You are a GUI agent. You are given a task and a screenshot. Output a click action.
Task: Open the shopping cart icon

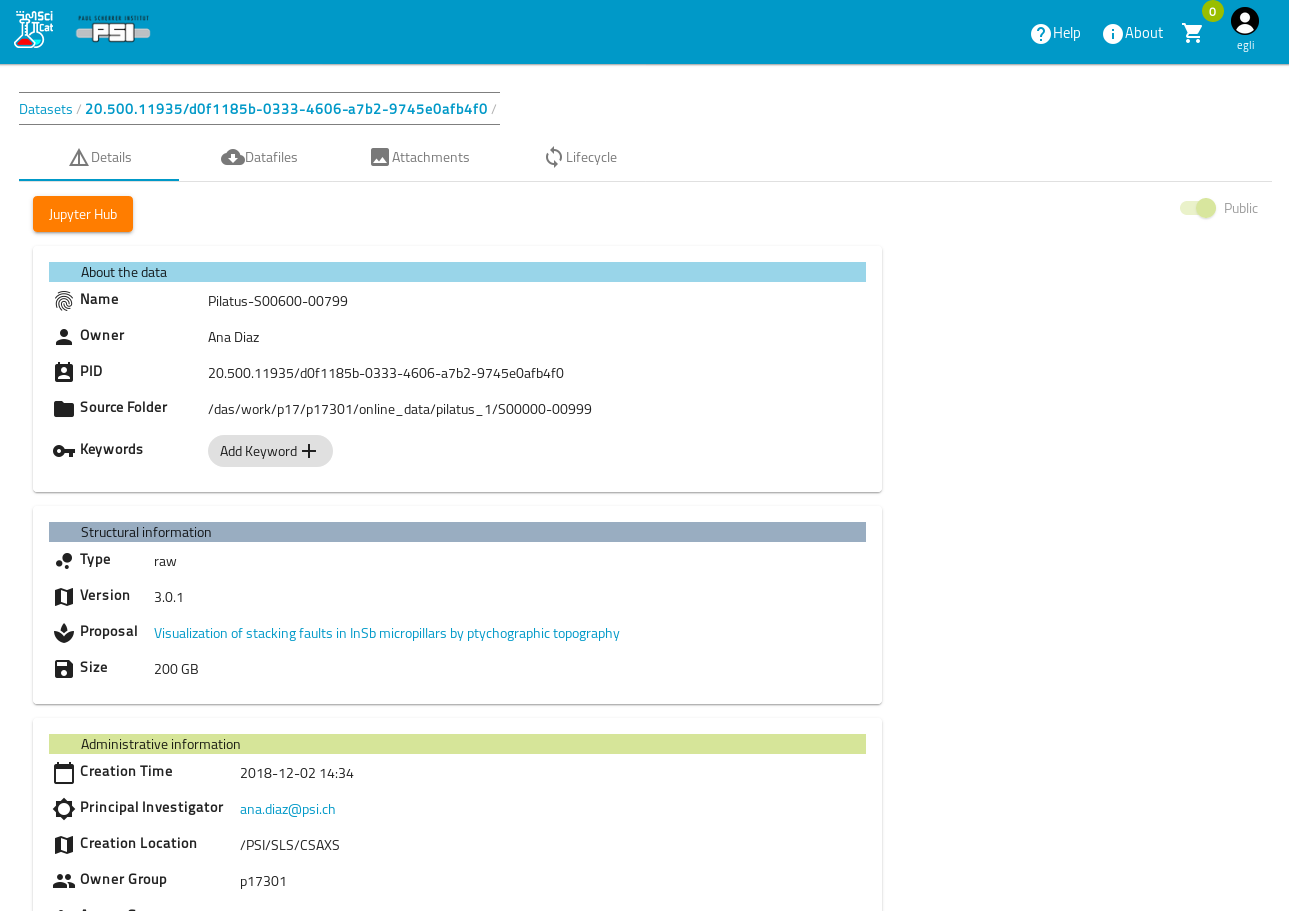pos(1192,33)
